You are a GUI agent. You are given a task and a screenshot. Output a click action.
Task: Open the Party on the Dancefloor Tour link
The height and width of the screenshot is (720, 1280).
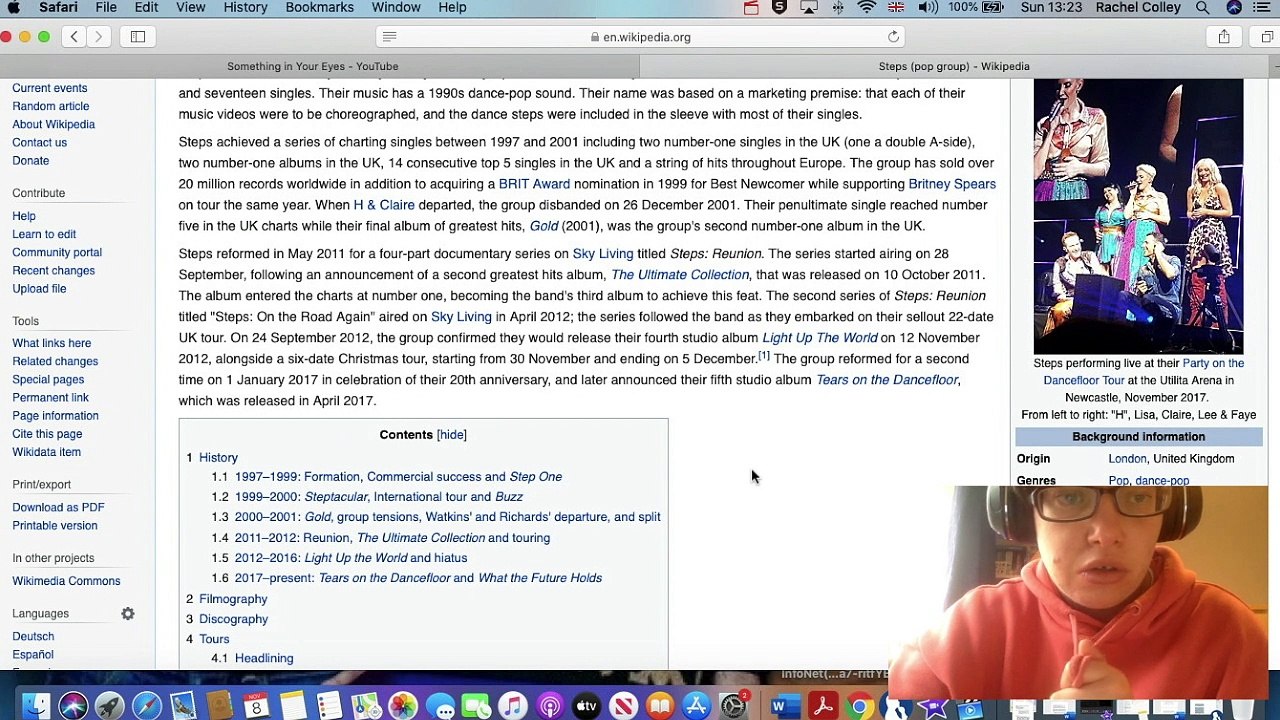1144,372
